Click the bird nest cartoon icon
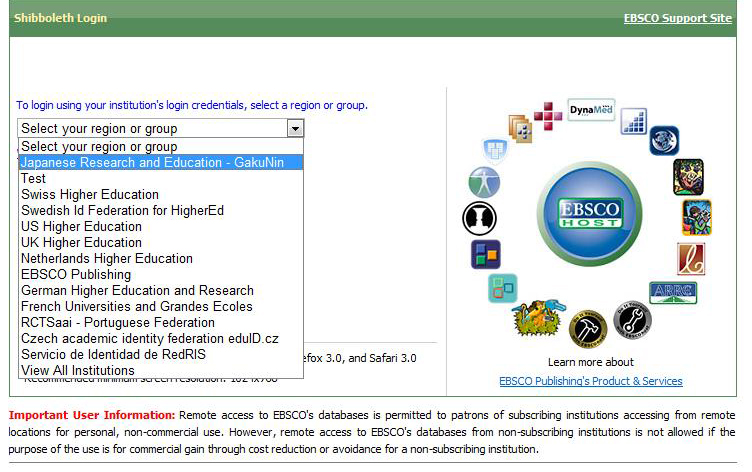The image size is (752, 472). click(x=538, y=317)
